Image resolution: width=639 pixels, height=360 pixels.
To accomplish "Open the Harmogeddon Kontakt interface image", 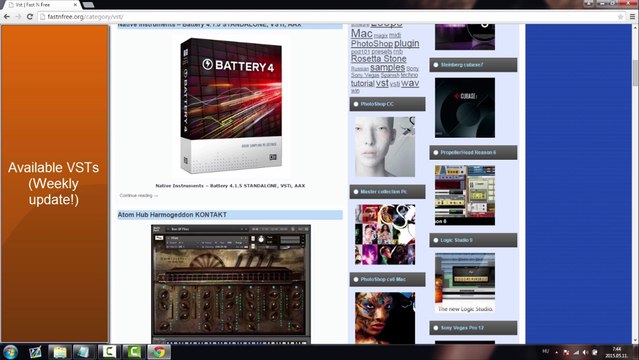I will pos(231,284).
